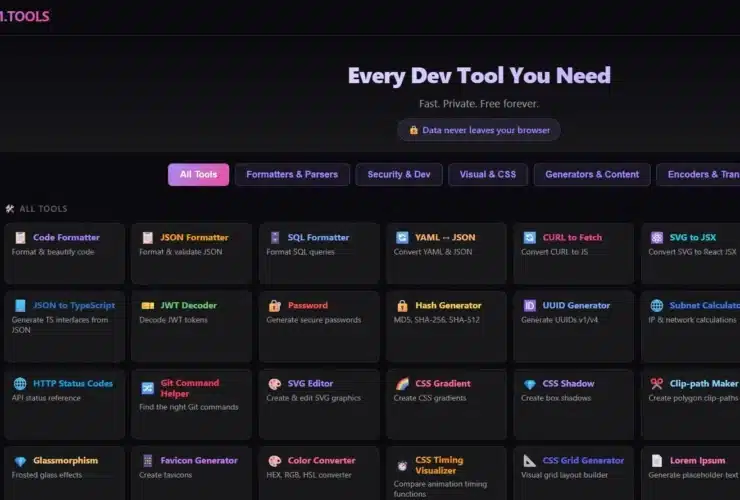740x500 pixels.
Task: Open the SQL Formatter tool
Action: [319, 254]
